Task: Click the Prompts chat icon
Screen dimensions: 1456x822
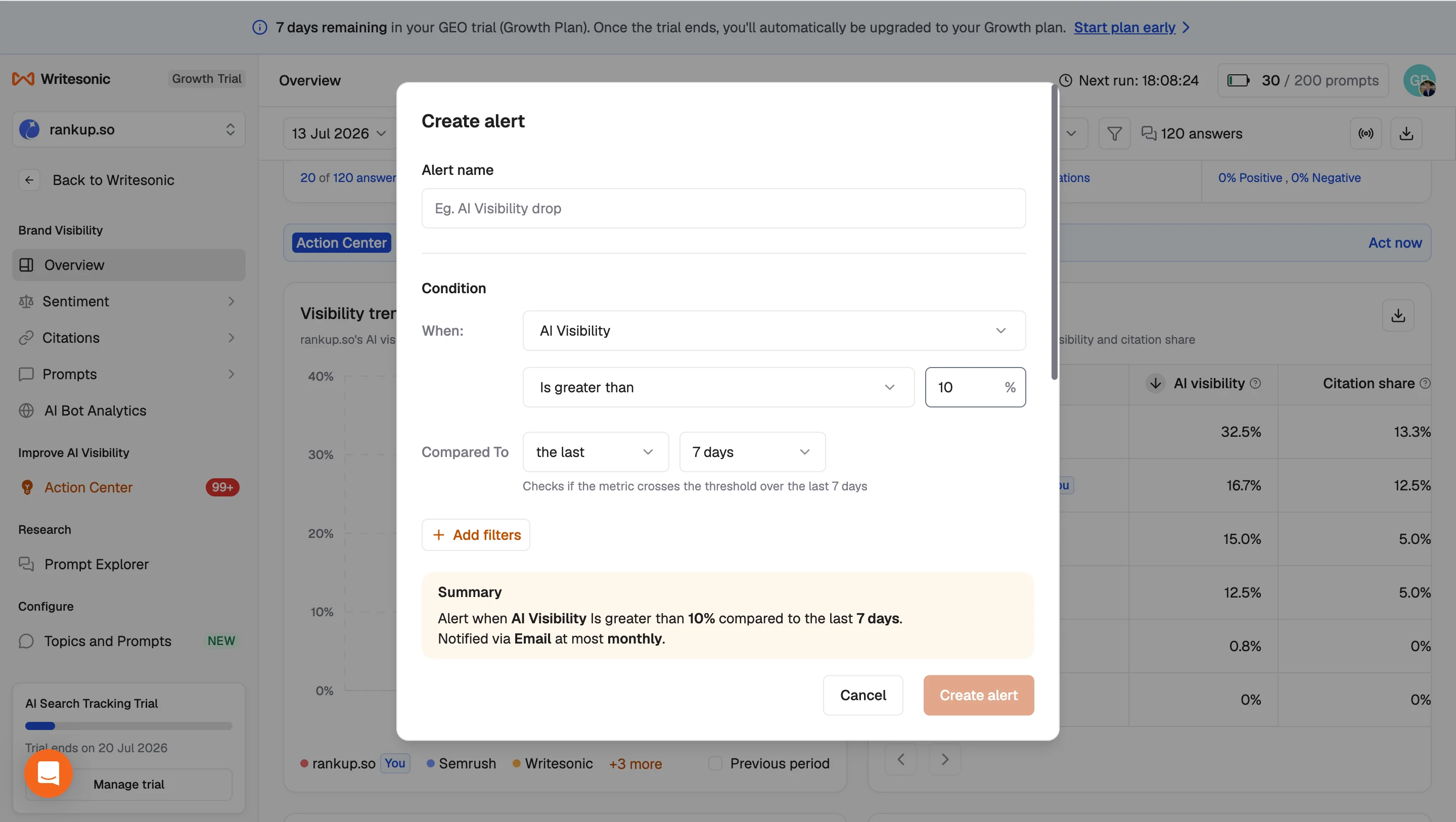Action: point(26,374)
